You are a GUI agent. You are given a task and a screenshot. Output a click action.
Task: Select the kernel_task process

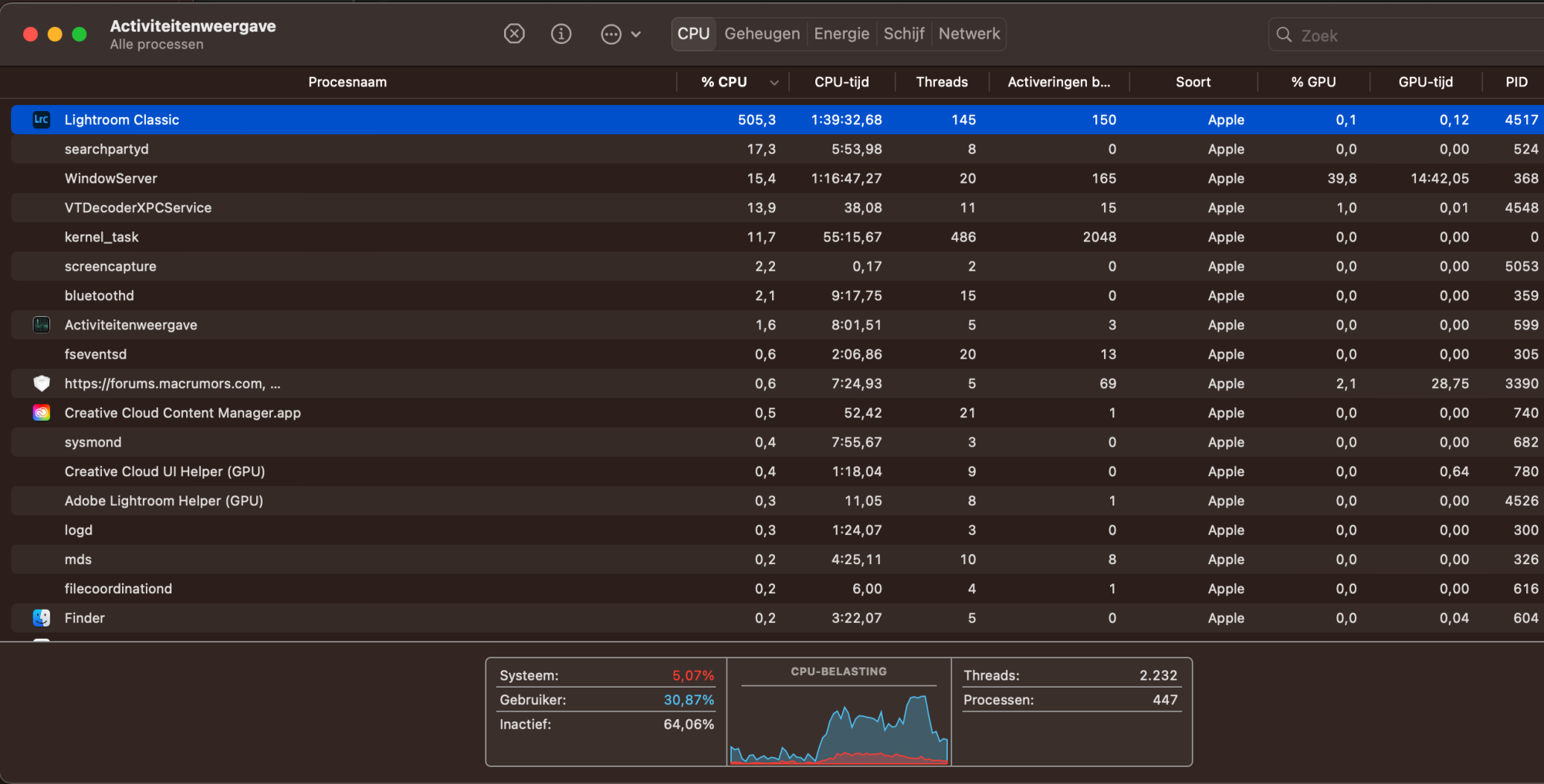coord(777,237)
